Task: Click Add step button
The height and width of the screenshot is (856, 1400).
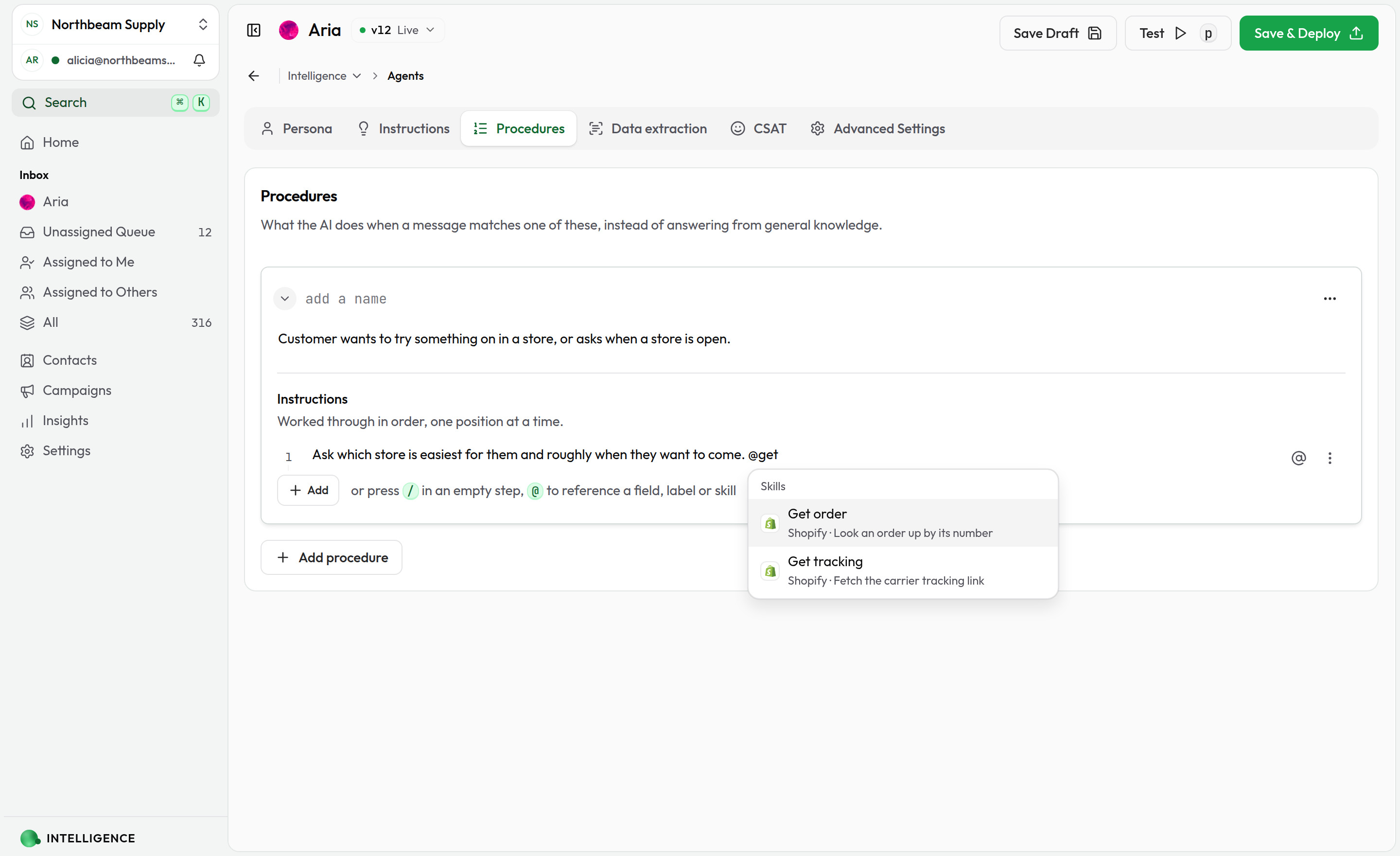Action: (309, 491)
